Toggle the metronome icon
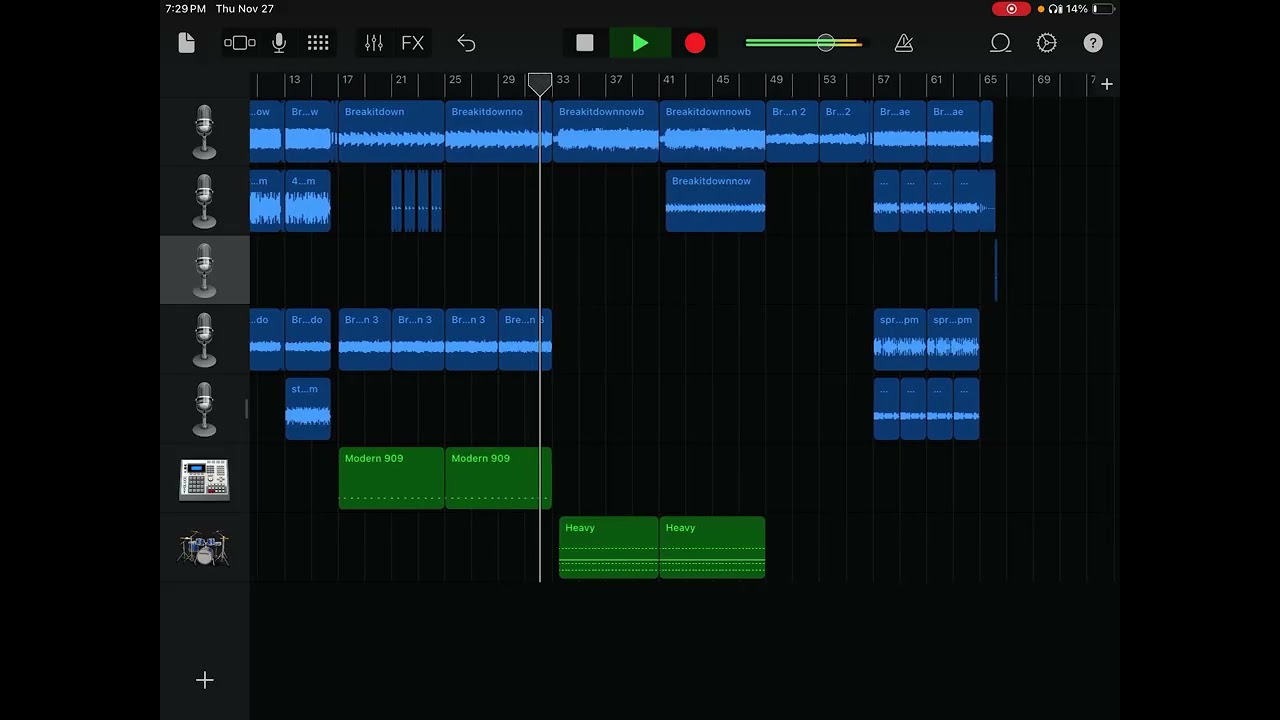Viewport: 1280px width, 720px height. [x=904, y=43]
